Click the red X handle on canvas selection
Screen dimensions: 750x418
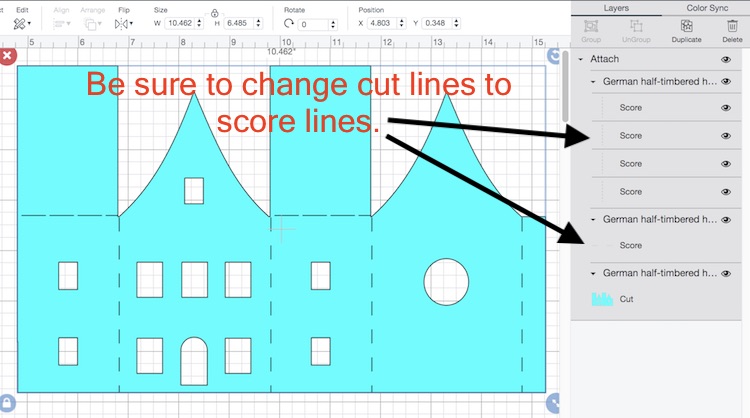pyautogui.click(x=7, y=55)
